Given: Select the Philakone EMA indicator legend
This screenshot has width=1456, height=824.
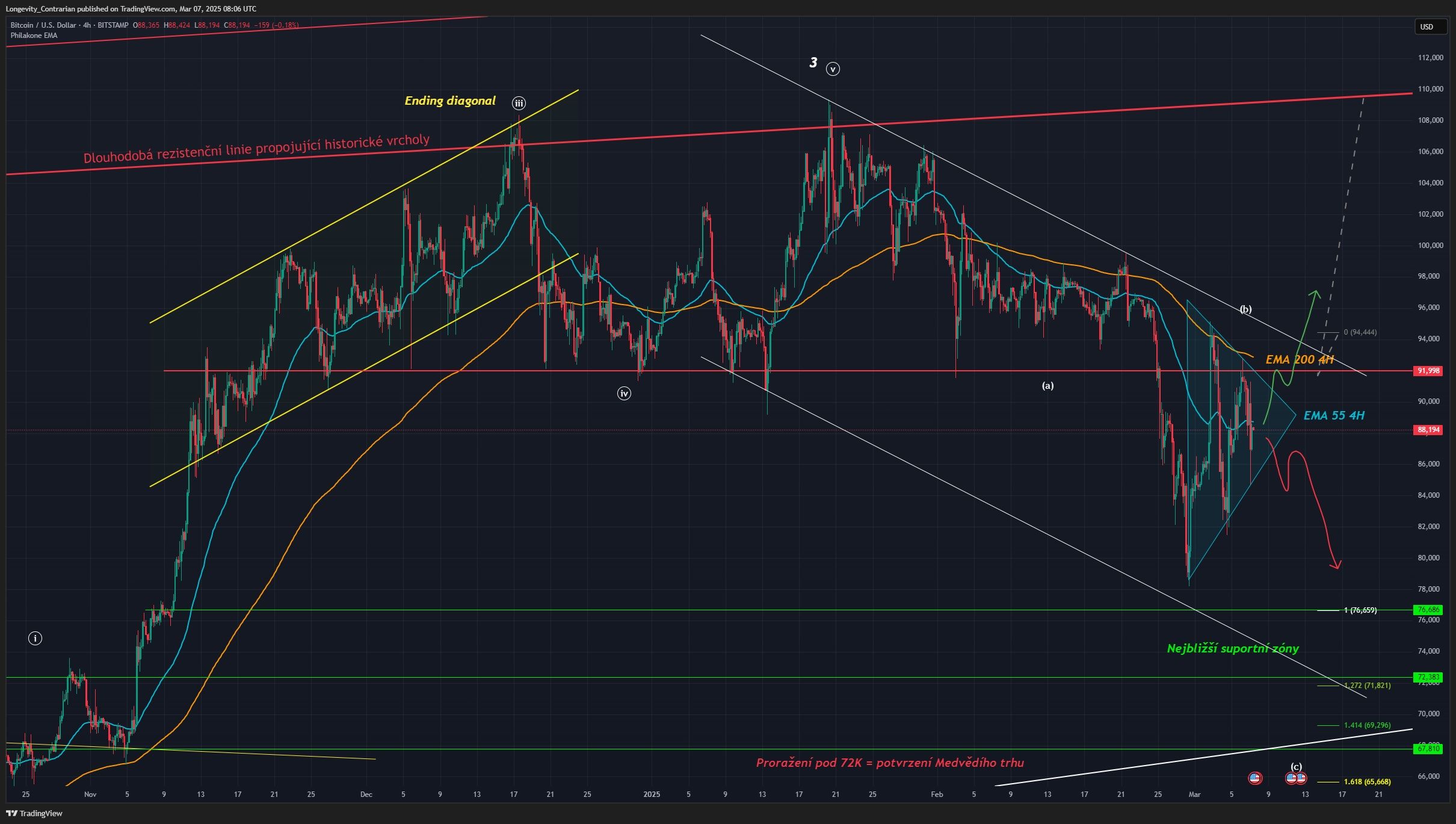Looking at the screenshot, I should [x=34, y=36].
